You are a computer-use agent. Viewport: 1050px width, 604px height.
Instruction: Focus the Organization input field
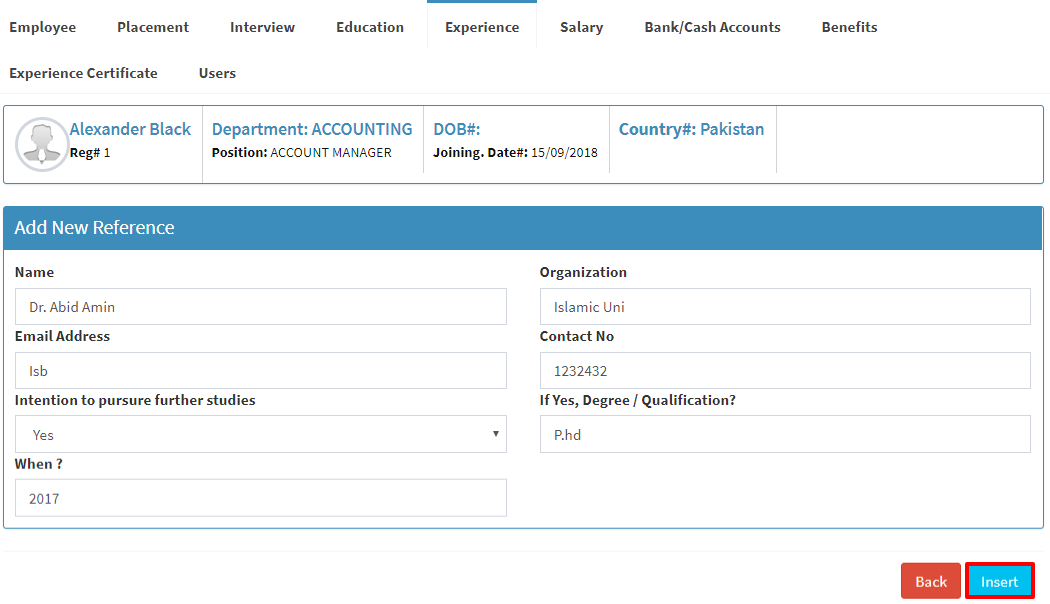point(785,307)
